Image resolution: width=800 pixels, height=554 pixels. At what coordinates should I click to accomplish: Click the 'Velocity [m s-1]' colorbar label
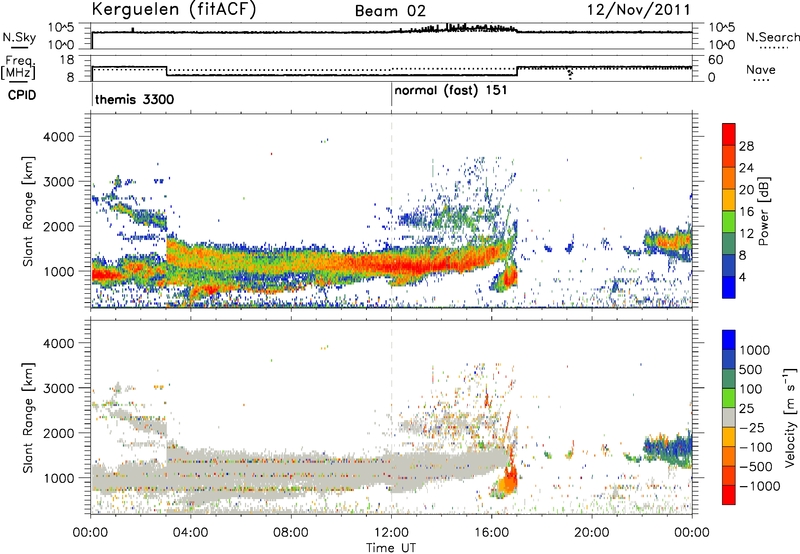(789, 417)
